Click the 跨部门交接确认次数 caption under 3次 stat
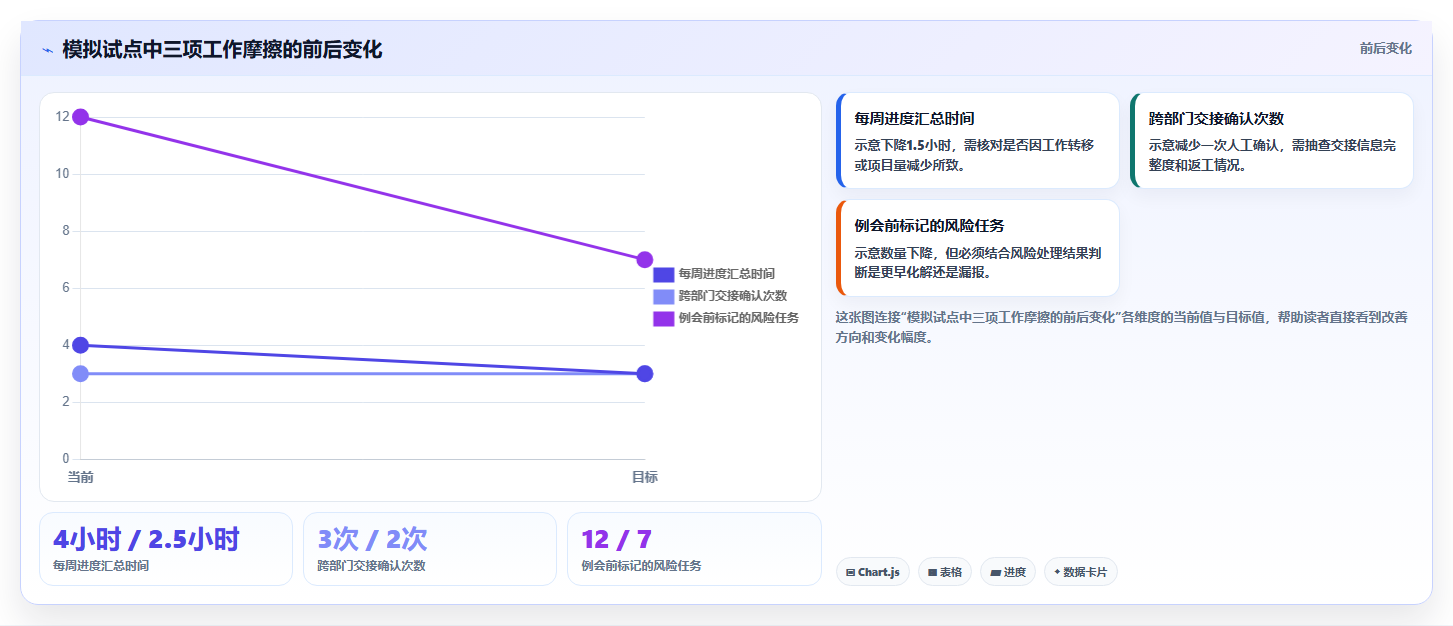Viewport: 1453px width, 626px height. click(x=371, y=566)
